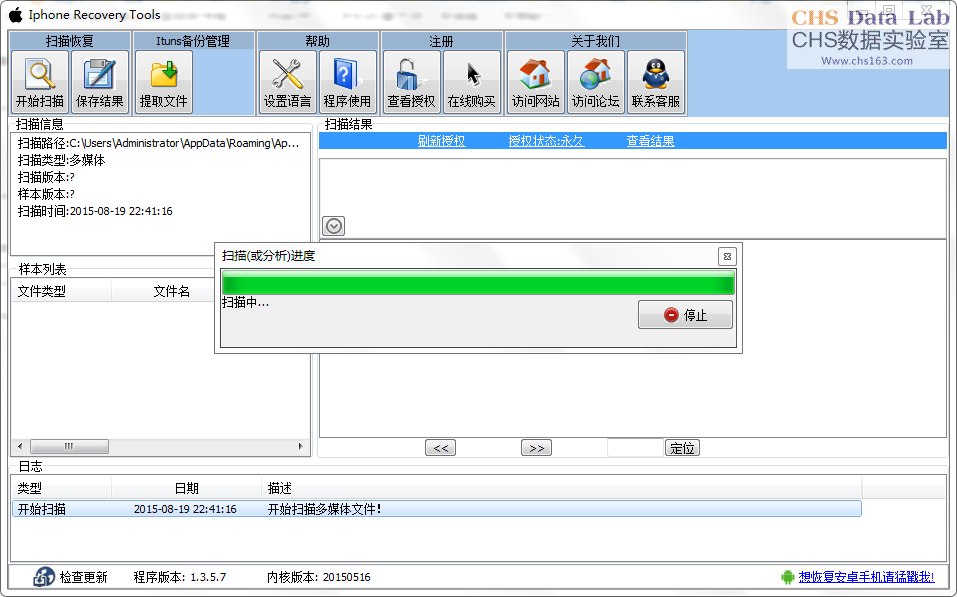The image size is (957, 597).
Task: Click the sample list horizontal scrollbar thumb
Action: click(70, 447)
